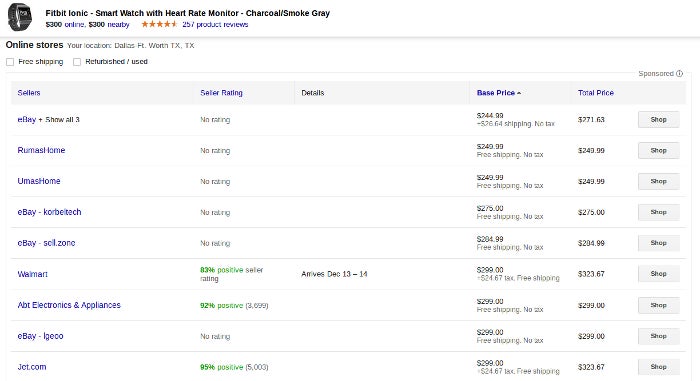Click Shop button for Jet.com
Viewport: 700px width, 381px height.
click(x=658, y=367)
